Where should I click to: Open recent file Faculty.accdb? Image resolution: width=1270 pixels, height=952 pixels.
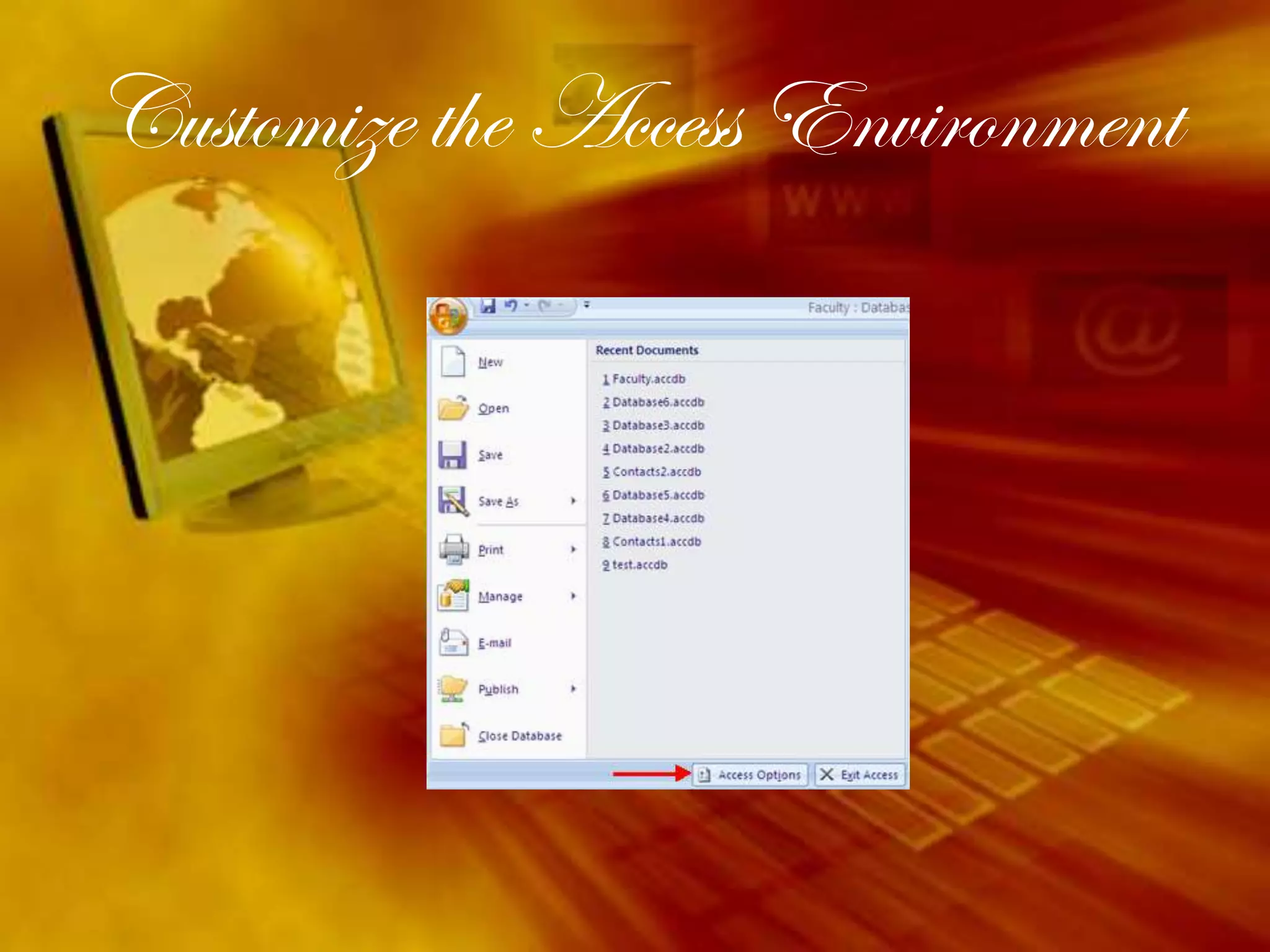point(648,379)
